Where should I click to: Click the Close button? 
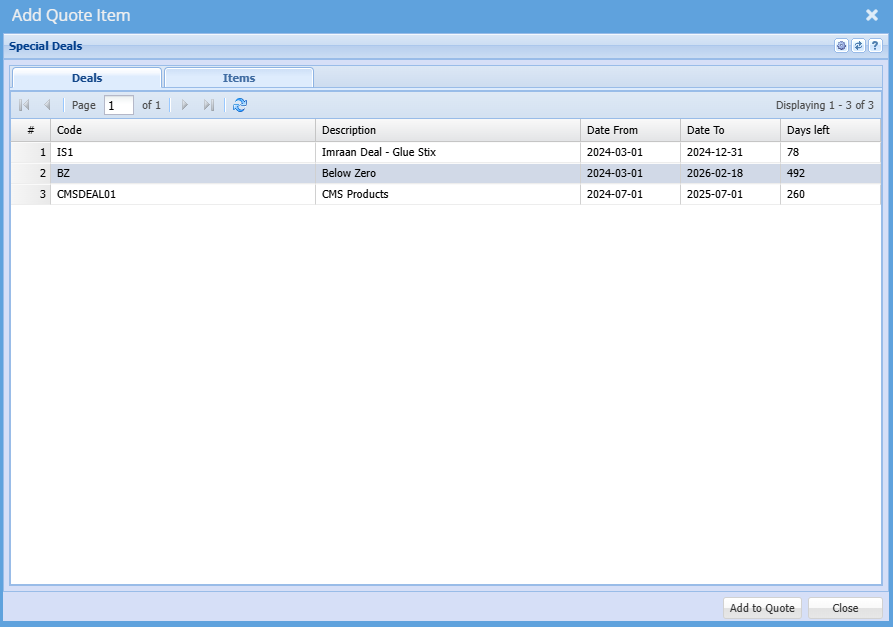point(845,608)
